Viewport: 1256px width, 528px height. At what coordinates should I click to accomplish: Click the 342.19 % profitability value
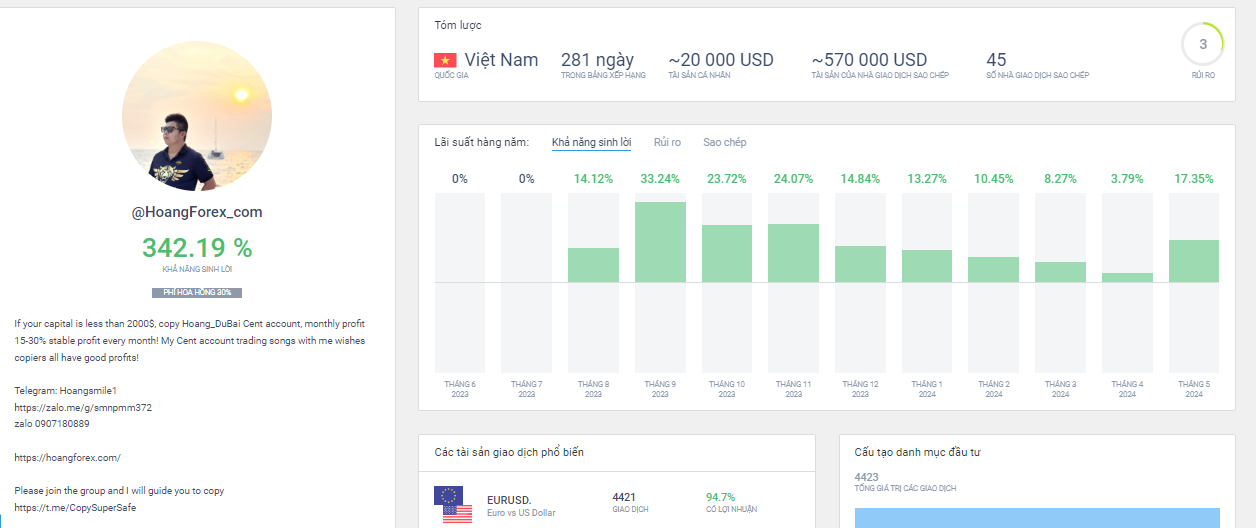click(x=197, y=248)
